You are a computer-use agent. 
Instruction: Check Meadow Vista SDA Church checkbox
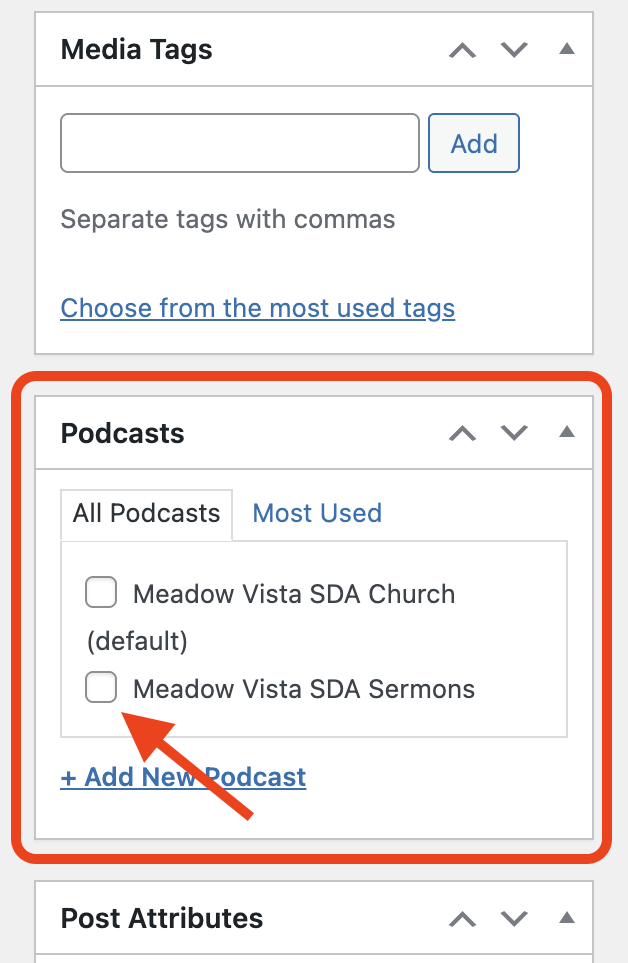pos(101,593)
